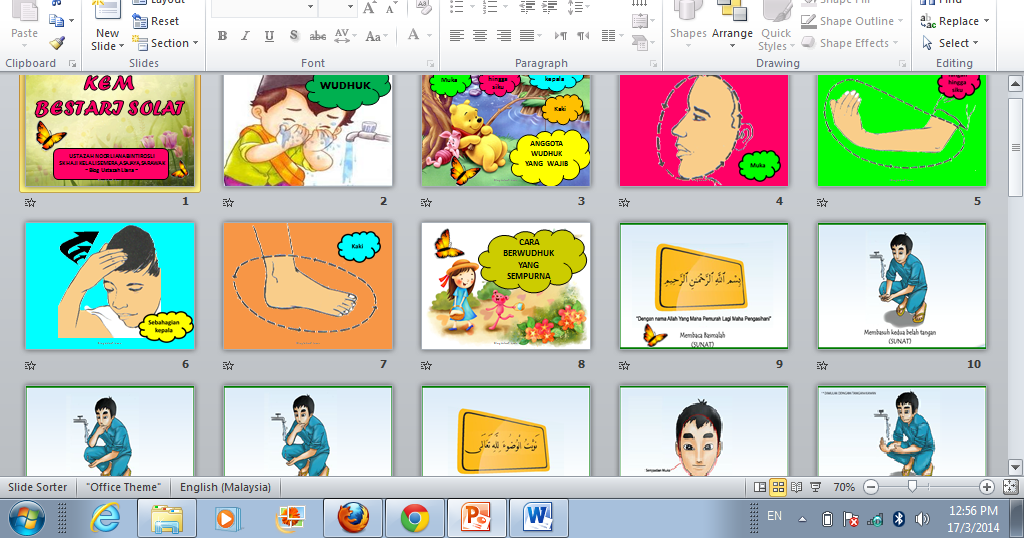Image resolution: width=1024 pixels, height=538 pixels.
Task: Open the font size combo box arrow
Action: 350,7
